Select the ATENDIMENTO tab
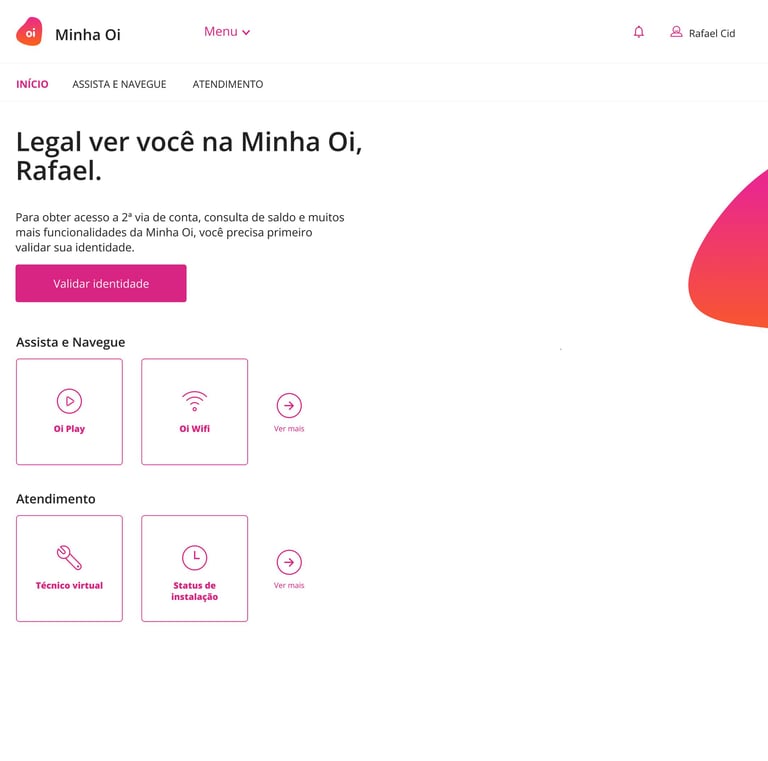Viewport: 768px width, 761px height. click(x=228, y=84)
